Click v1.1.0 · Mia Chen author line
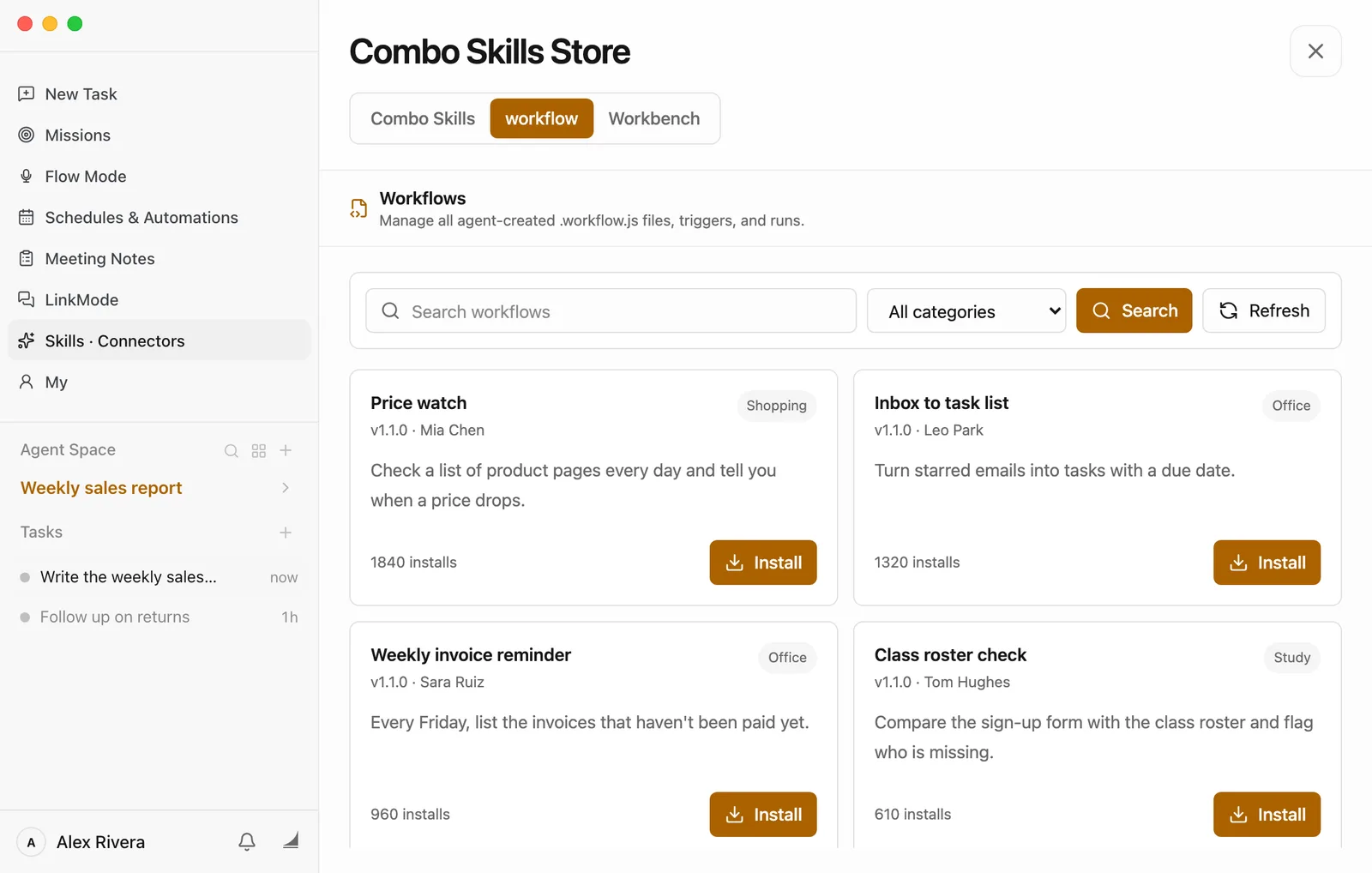 pos(427,430)
